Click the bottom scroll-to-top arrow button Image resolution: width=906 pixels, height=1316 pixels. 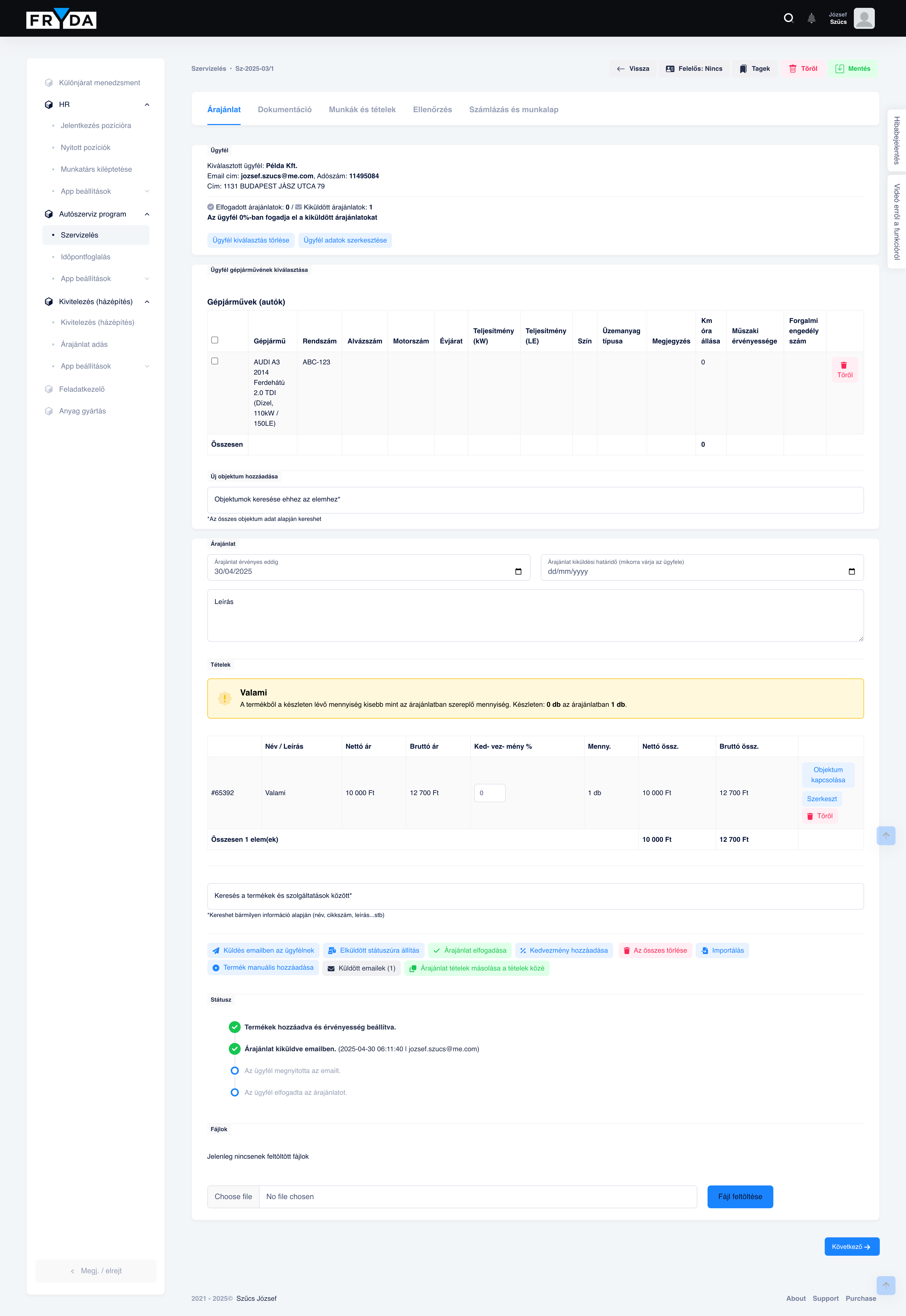coord(886,1286)
